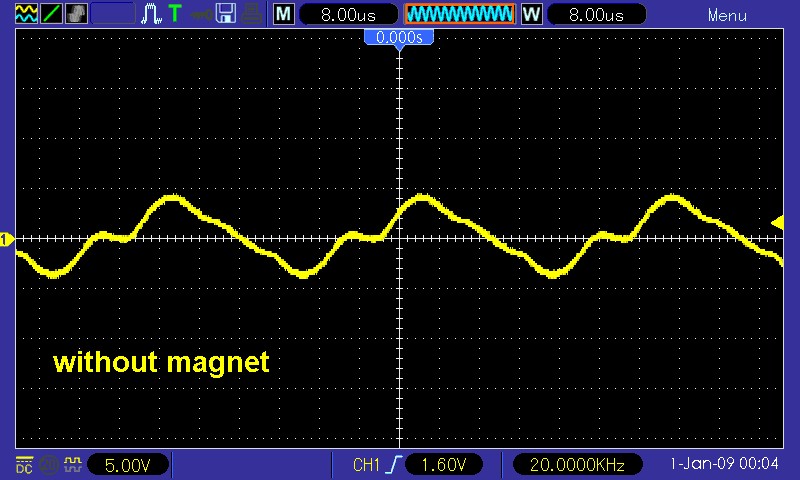Click the grayed 20 bandwidth limit icon
The image size is (800, 480).
[x=48, y=464]
